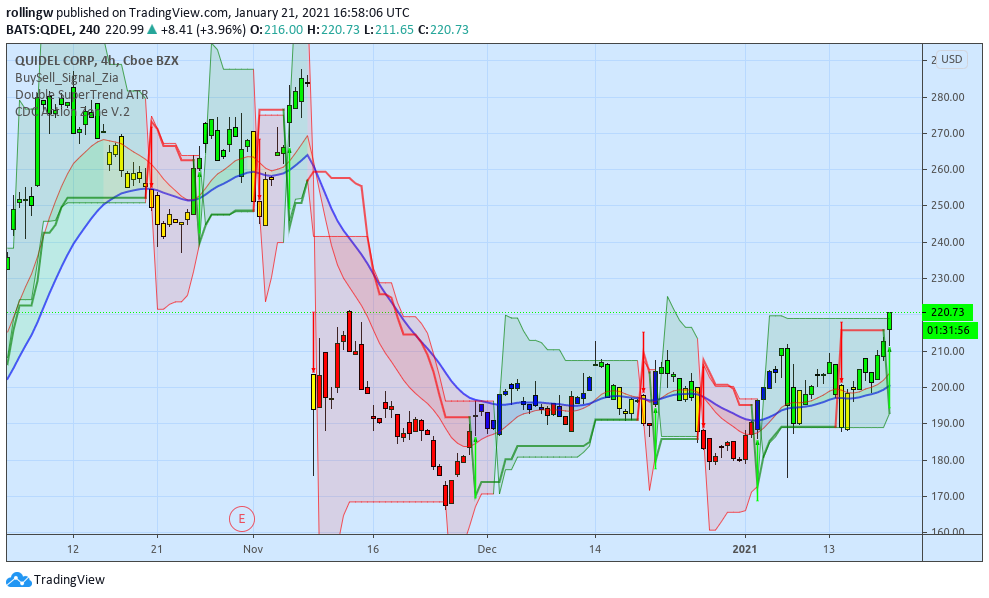
Task: Click the 170.00 price axis label
Action: [x=947, y=496]
